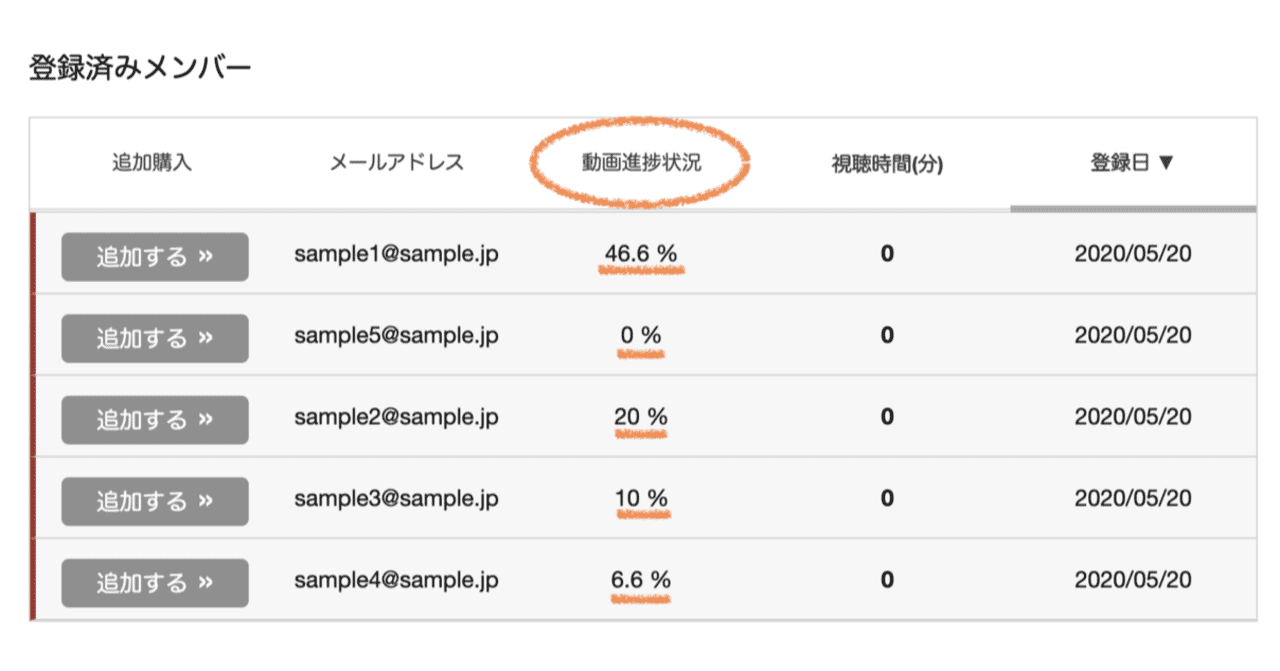Select the 追加購入 column header
This screenshot has width=1280, height=671.
point(152,163)
